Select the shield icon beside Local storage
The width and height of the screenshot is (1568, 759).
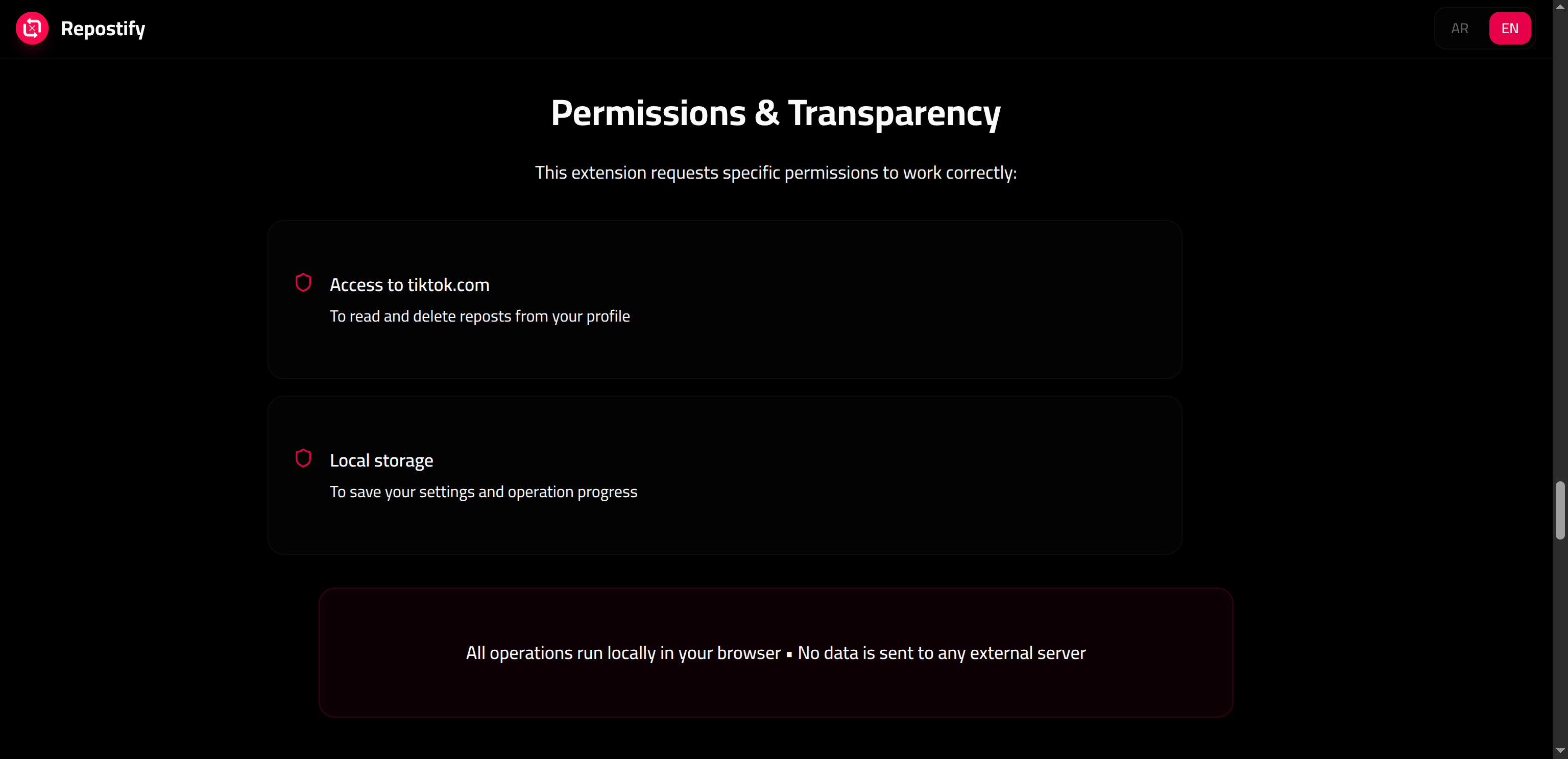coord(304,458)
